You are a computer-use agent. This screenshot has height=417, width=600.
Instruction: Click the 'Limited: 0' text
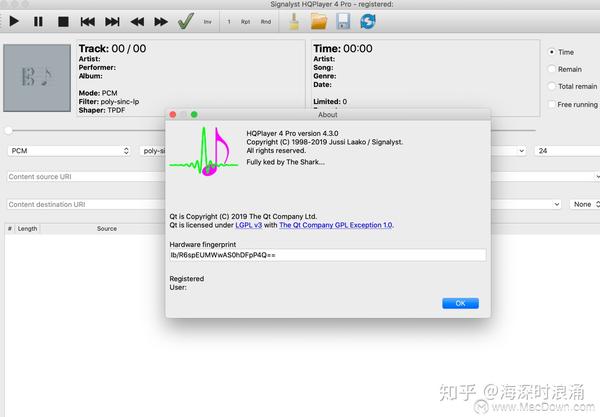coord(330,101)
